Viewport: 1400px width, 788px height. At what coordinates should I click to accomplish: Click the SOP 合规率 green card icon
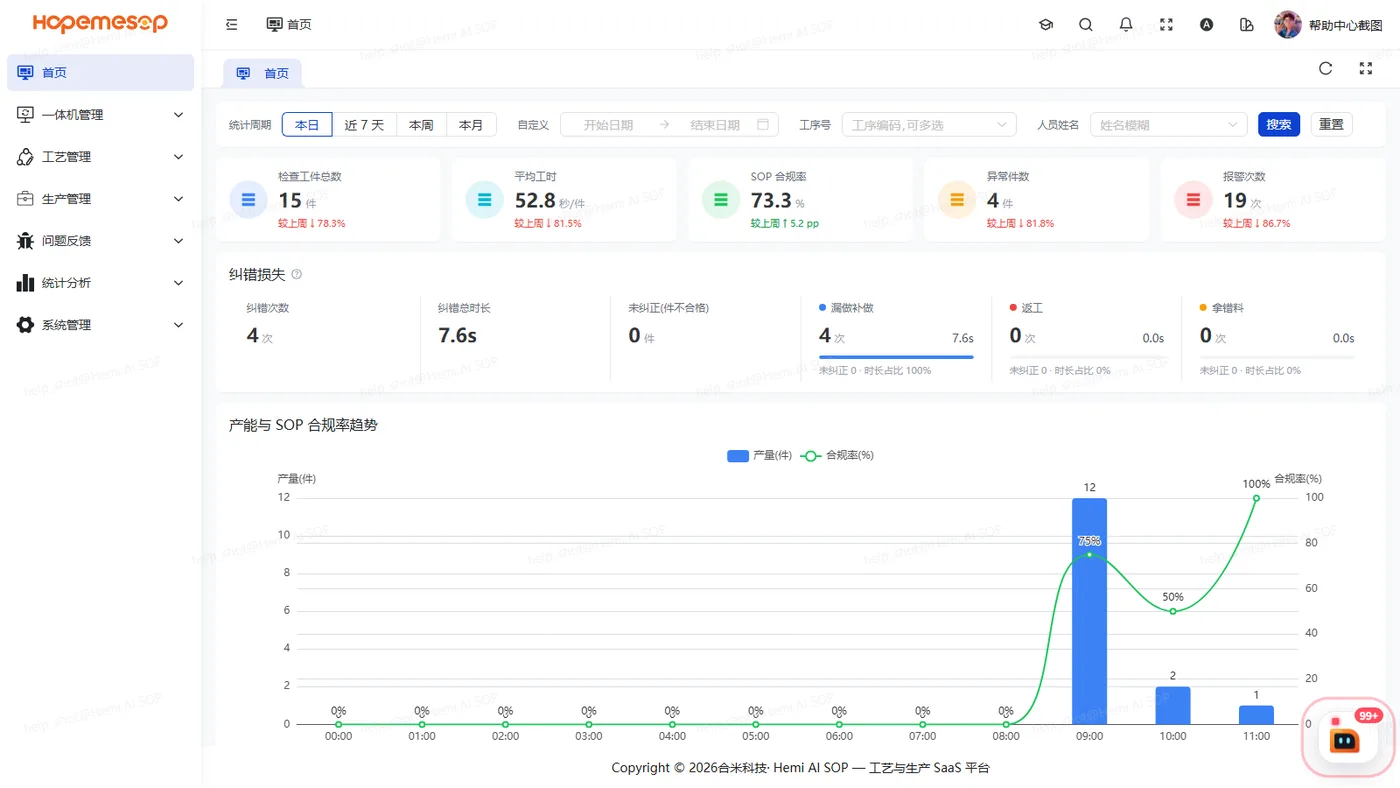tap(721, 200)
